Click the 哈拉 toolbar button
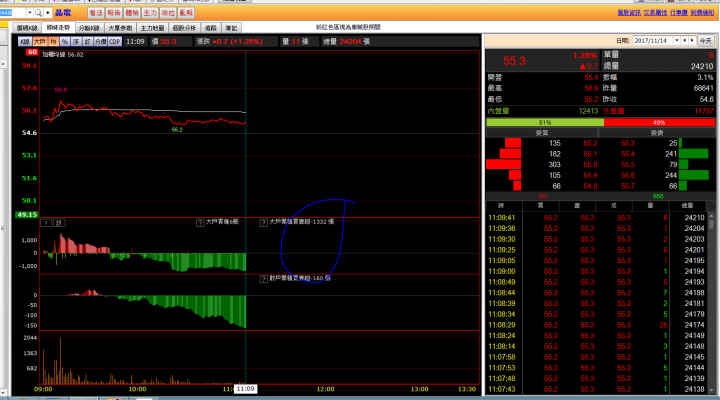This screenshot has height=400, width=720. coord(168,13)
